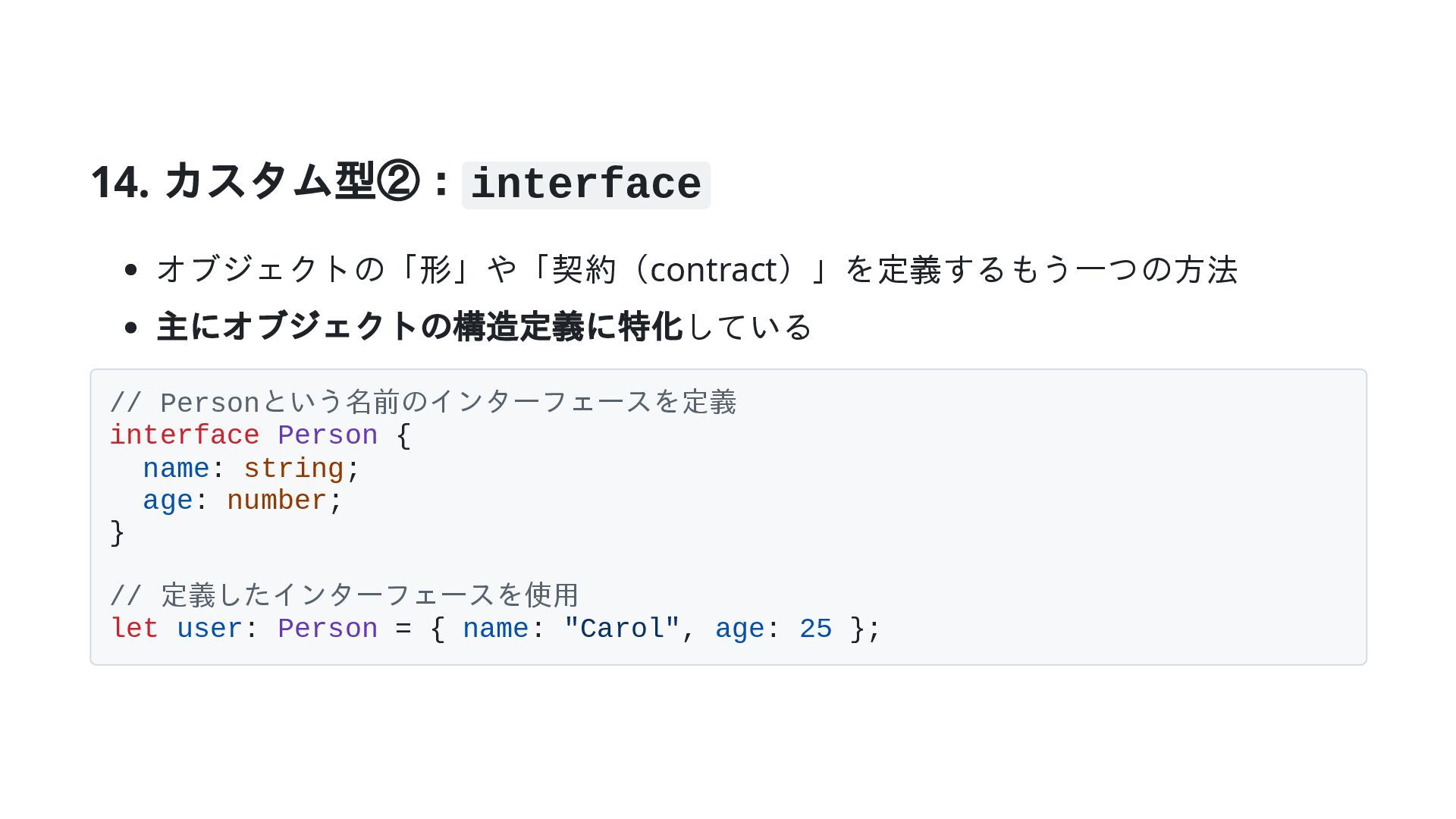Click the "age" property inside the interface
1456x819 pixels.
pyautogui.click(x=168, y=501)
